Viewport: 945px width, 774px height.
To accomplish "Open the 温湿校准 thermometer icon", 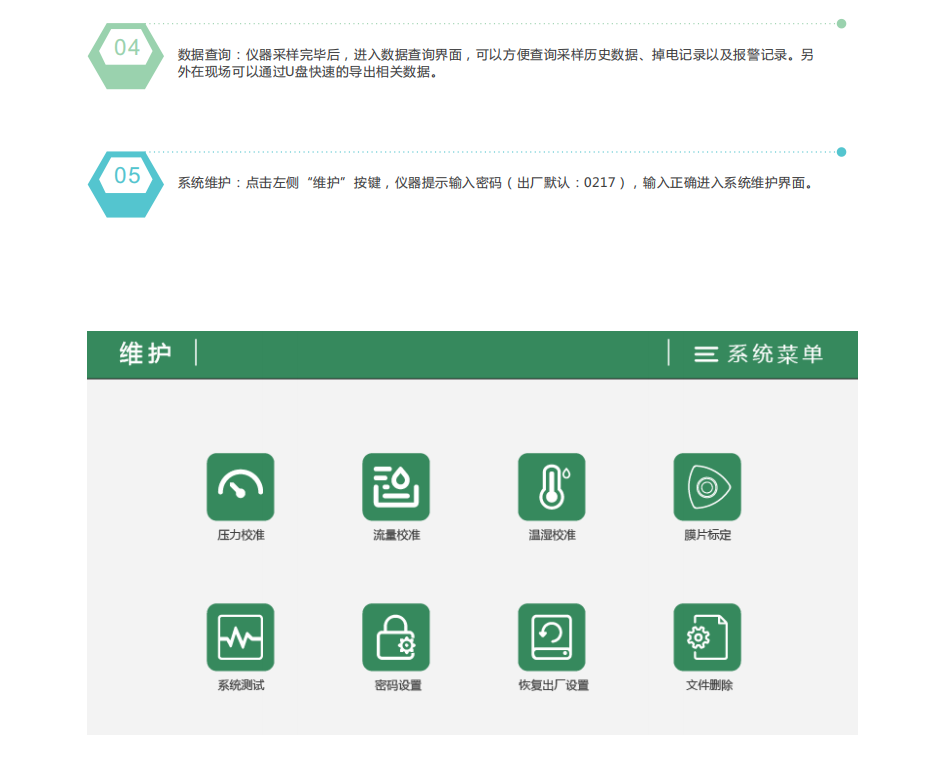I will point(551,487).
